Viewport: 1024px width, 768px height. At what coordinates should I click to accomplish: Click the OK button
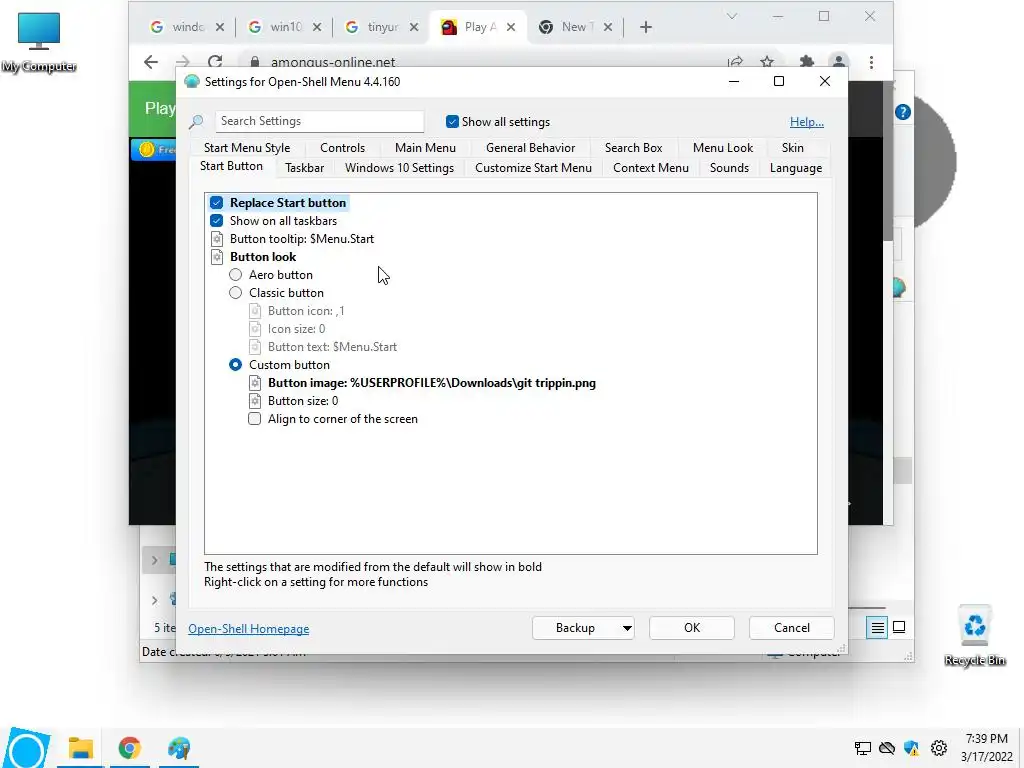click(692, 628)
